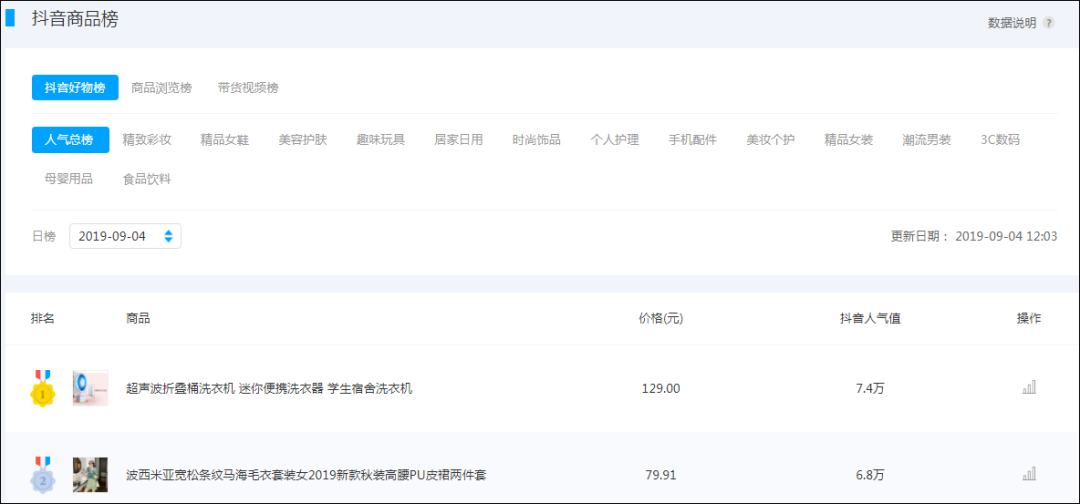Screen dimensions: 1080x504
Task: Choose the 个人护理 category
Action: (614, 140)
